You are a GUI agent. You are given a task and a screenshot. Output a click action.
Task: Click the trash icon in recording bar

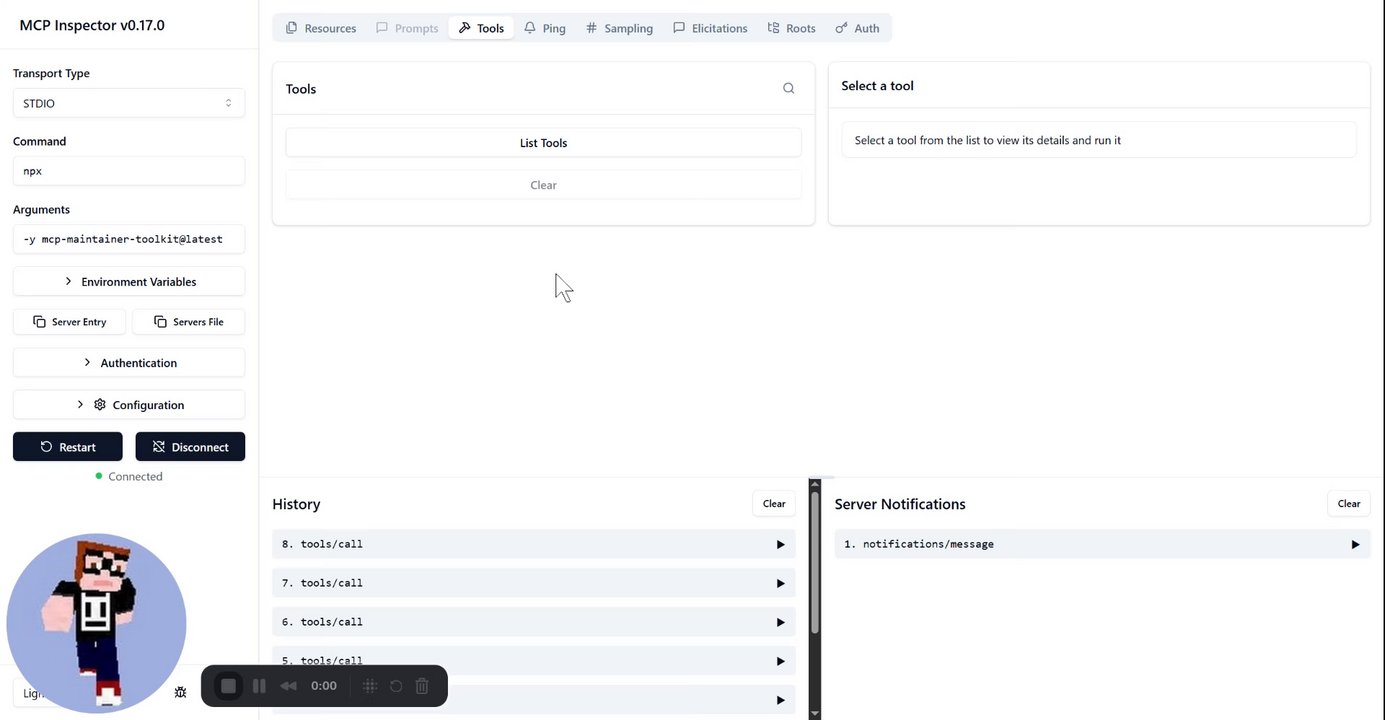tap(422, 686)
